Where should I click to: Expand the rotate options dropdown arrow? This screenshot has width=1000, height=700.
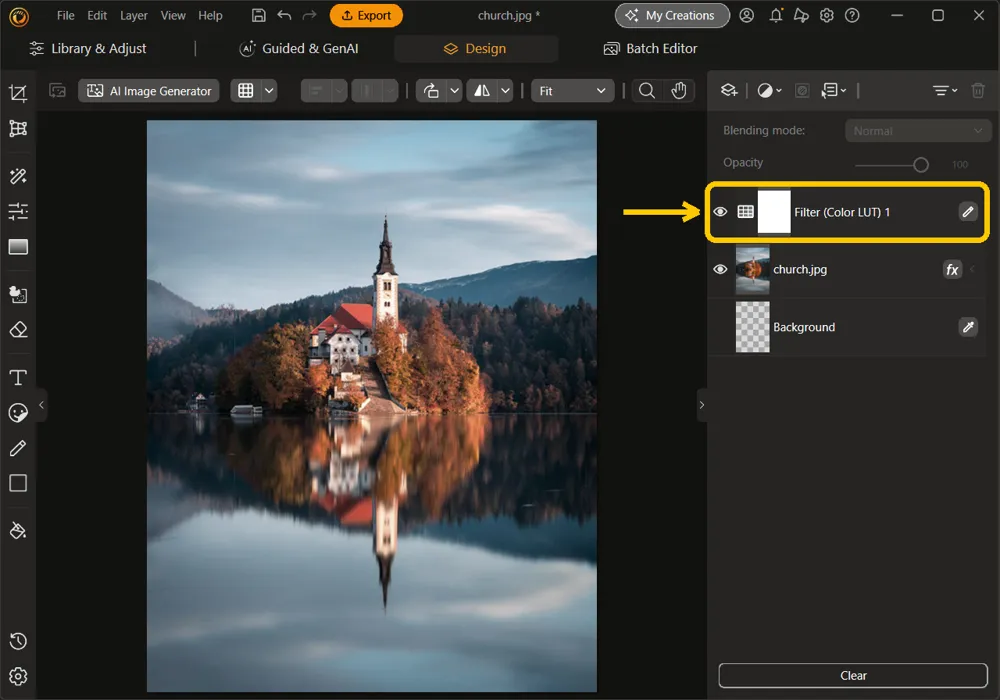click(x=454, y=91)
